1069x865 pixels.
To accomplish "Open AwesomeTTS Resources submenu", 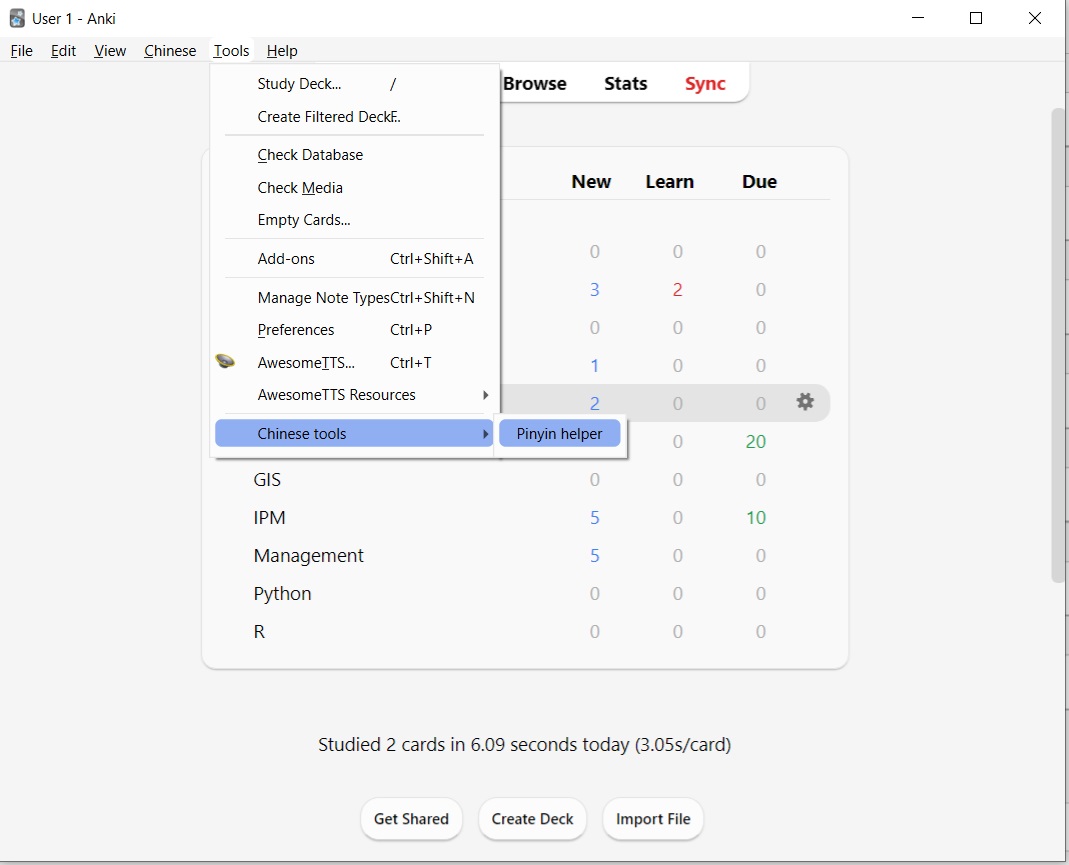I will pos(355,395).
